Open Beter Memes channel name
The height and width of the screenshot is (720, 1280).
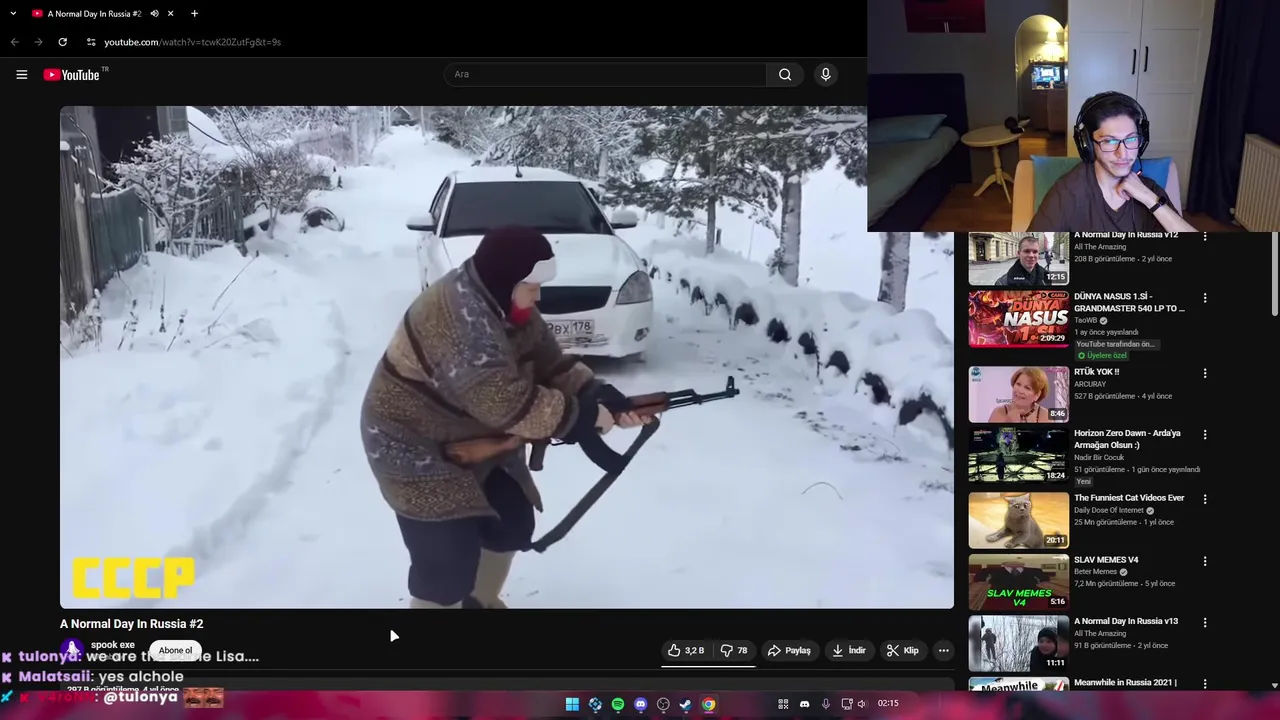[1095, 572]
